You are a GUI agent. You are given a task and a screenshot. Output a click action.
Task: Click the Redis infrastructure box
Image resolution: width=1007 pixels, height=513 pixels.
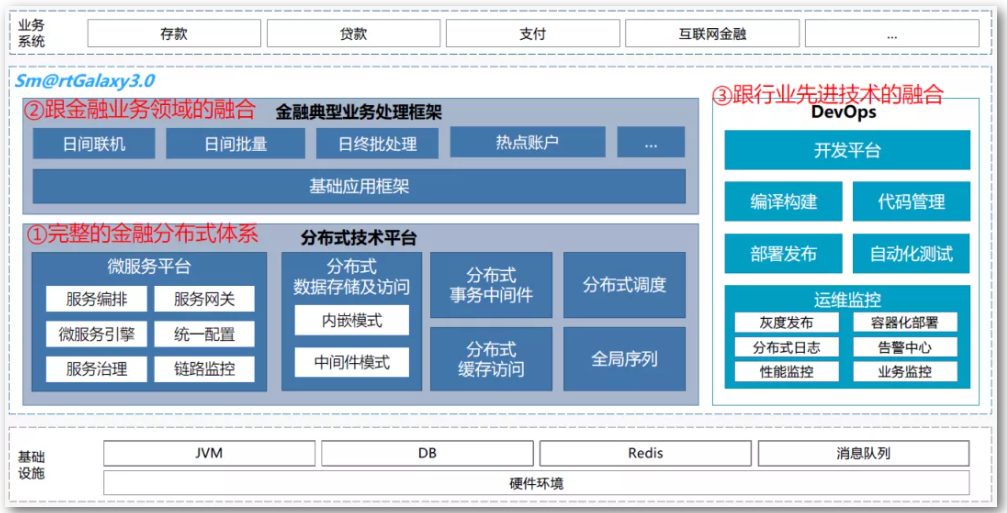coord(645,453)
